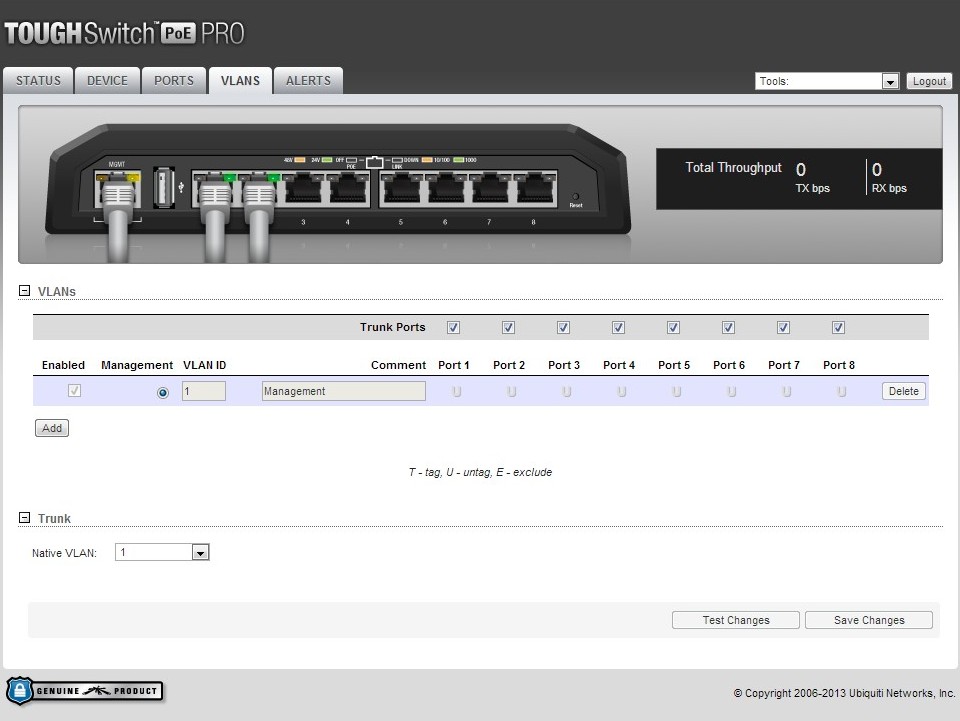
Task: Click the TOUGHSwitch PoE PRO logo
Action: pyautogui.click(x=124, y=33)
